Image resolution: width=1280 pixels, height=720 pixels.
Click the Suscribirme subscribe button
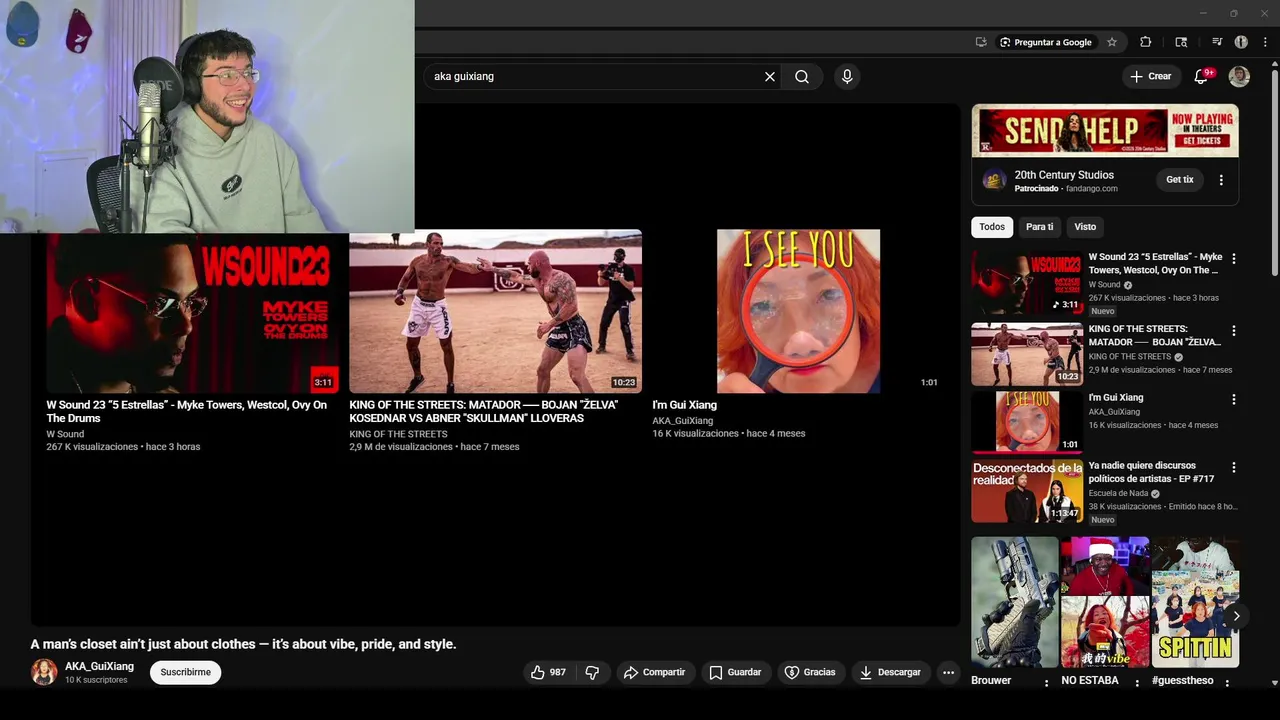[x=186, y=672]
